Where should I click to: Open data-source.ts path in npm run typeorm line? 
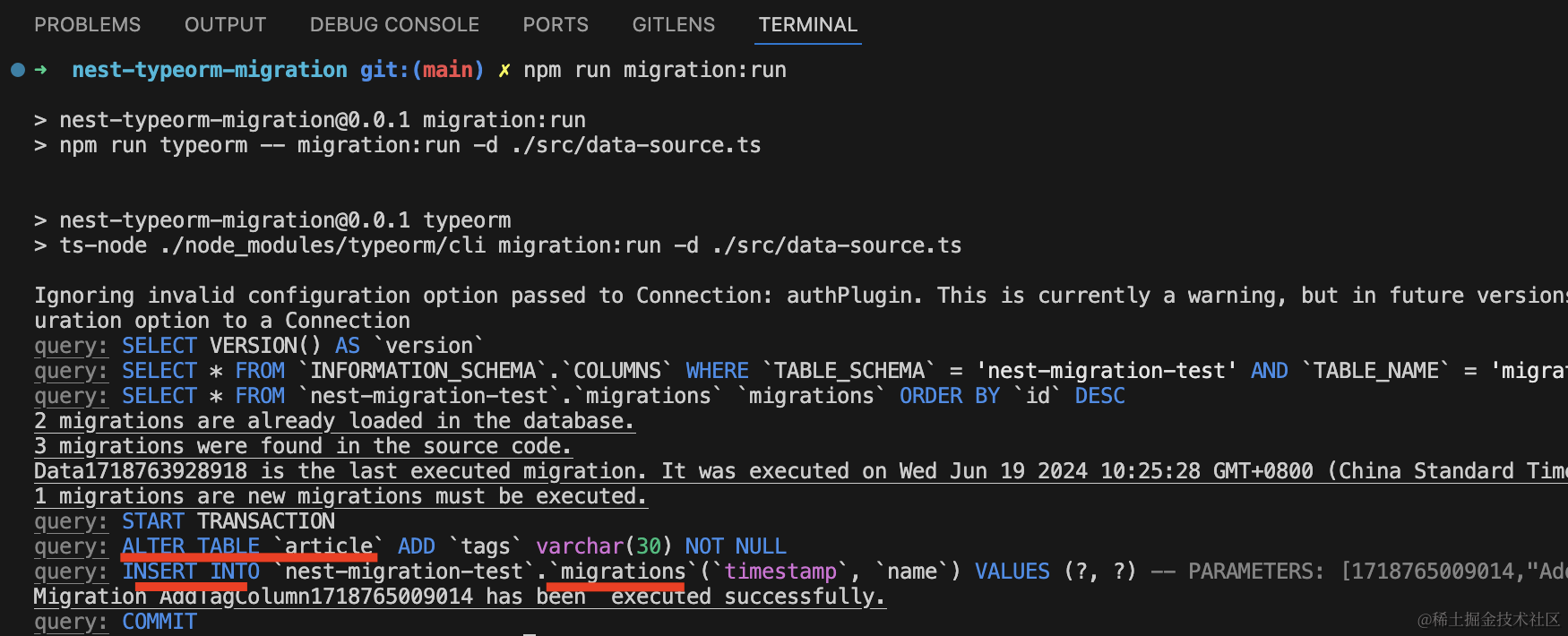tap(636, 145)
